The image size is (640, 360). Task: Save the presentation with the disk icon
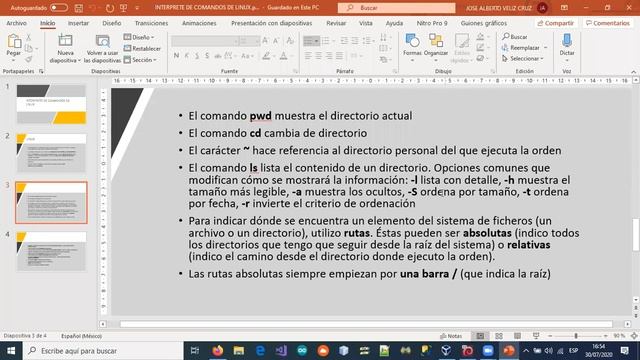point(79,8)
